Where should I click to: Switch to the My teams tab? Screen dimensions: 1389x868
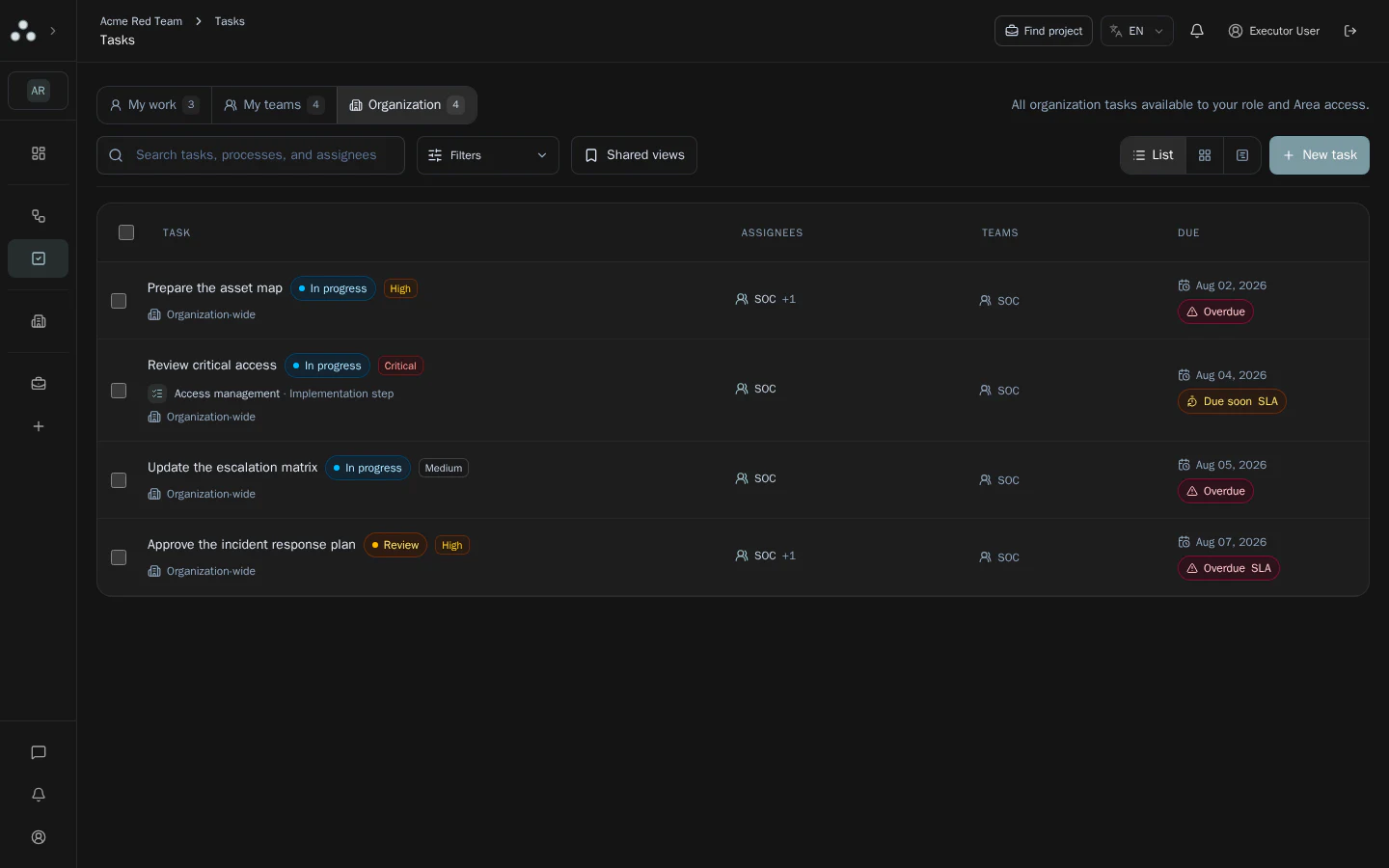click(274, 105)
